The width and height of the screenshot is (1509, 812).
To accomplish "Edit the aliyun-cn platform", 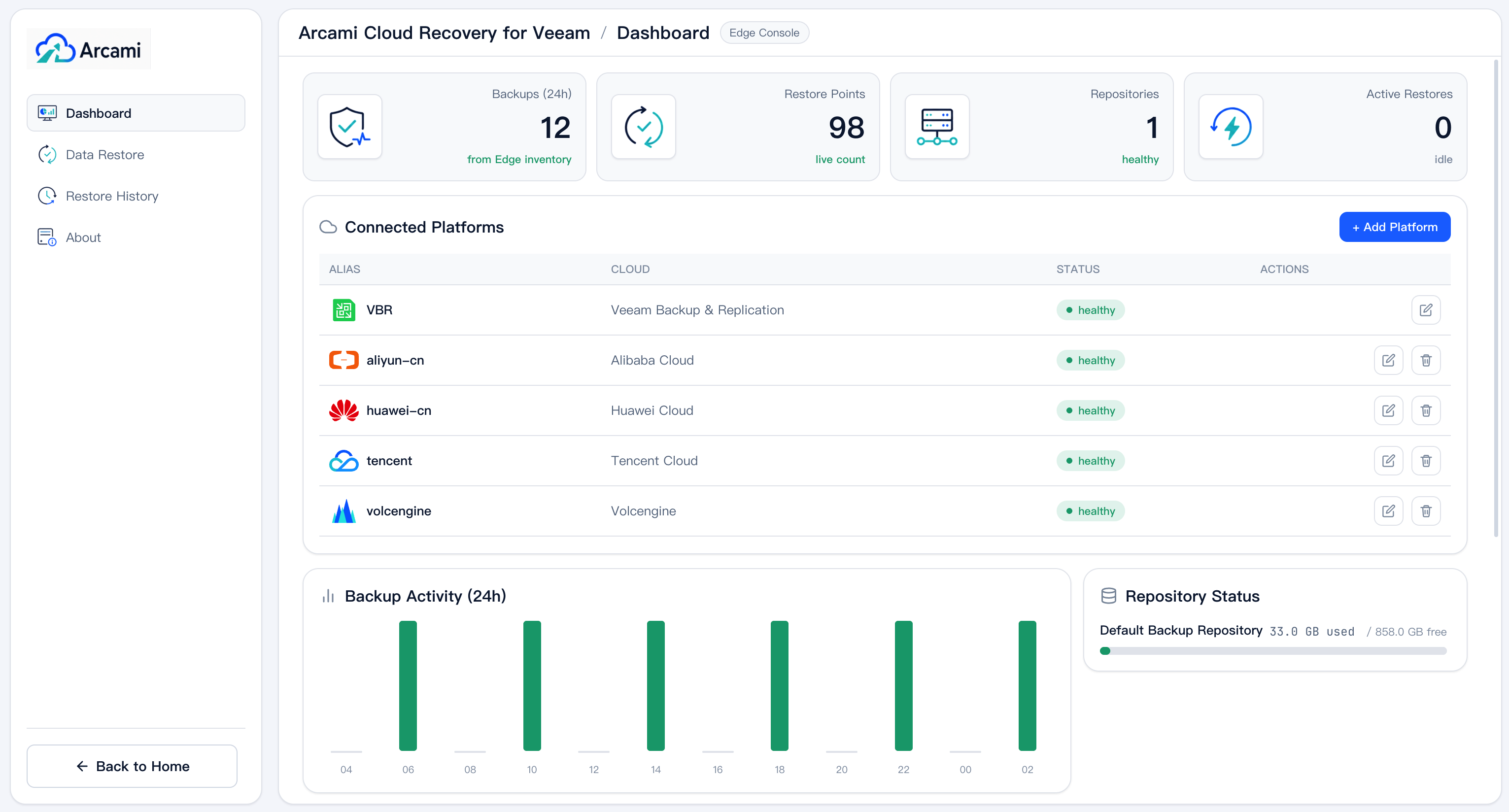I will point(1388,360).
